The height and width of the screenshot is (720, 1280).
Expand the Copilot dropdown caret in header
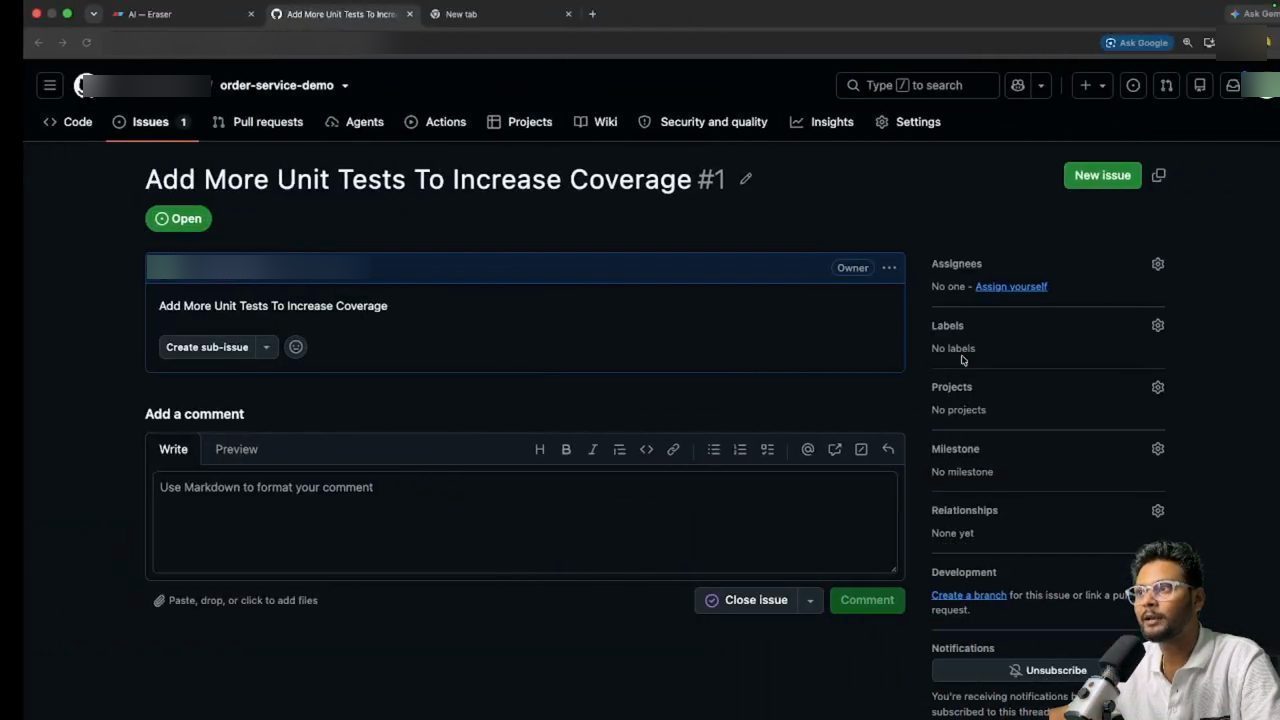(x=1041, y=86)
